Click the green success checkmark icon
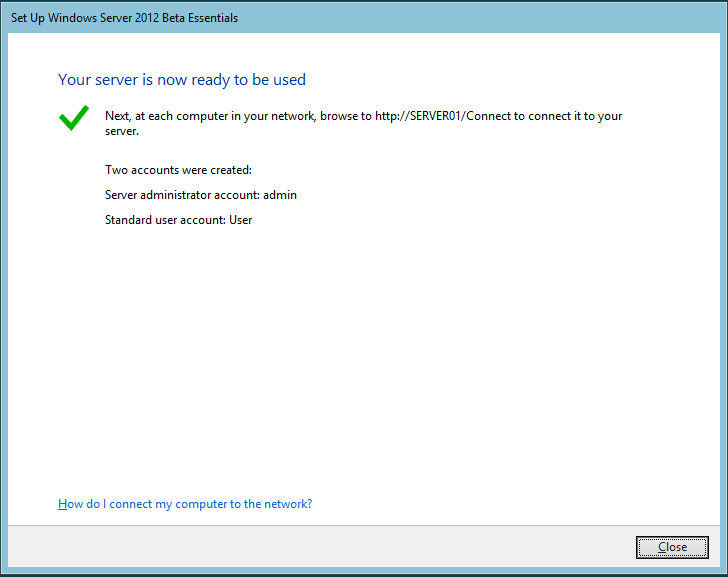The image size is (728, 577). point(74,118)
